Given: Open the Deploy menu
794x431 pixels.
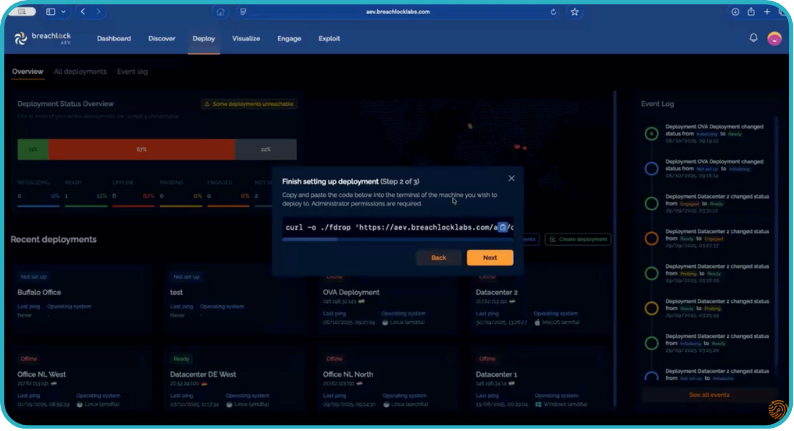Looking at the screenshot, I should click(204, 38).
